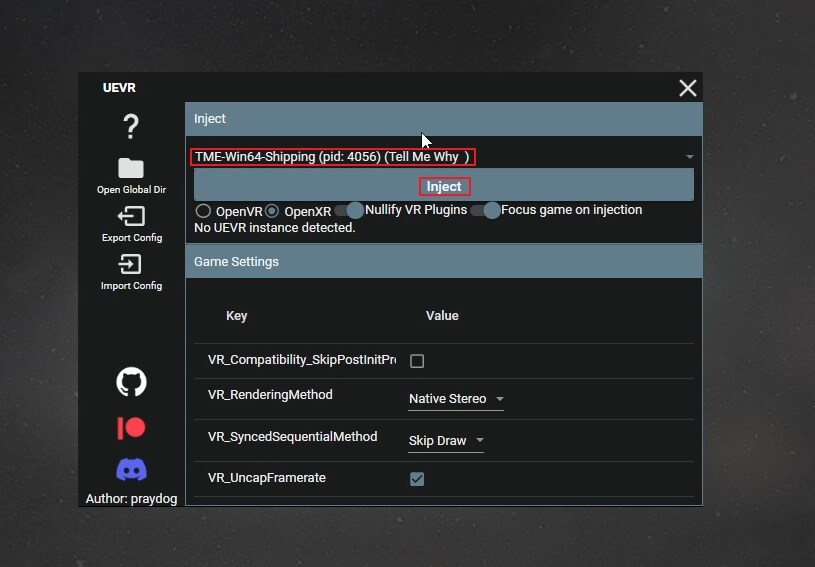Enable VR_Compatibility_SkipPostInitProperties checkbox
The width and height of the screenshot is (815, 567).
point(417,361)
